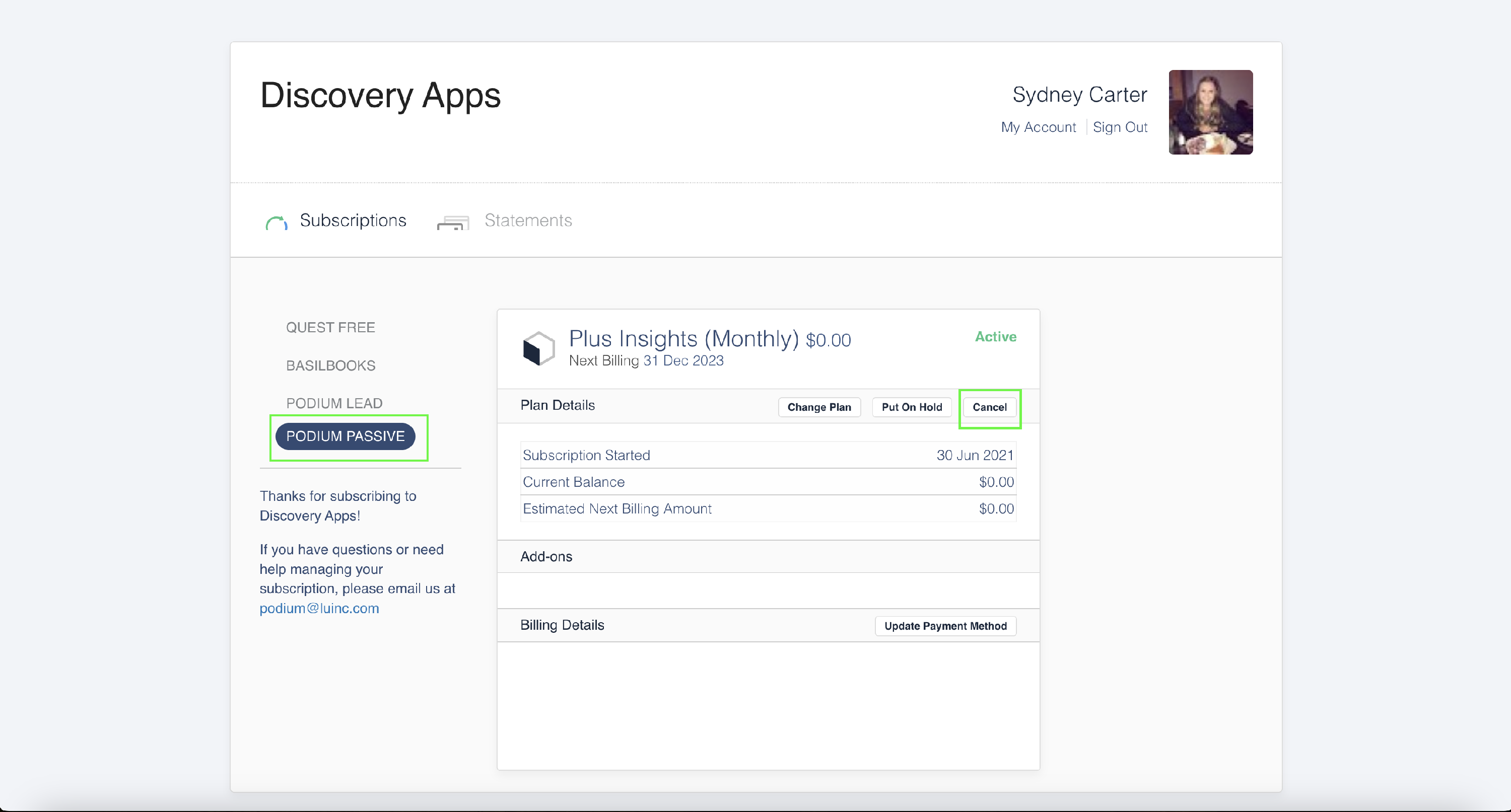Click the Sign Out link

1120,127
